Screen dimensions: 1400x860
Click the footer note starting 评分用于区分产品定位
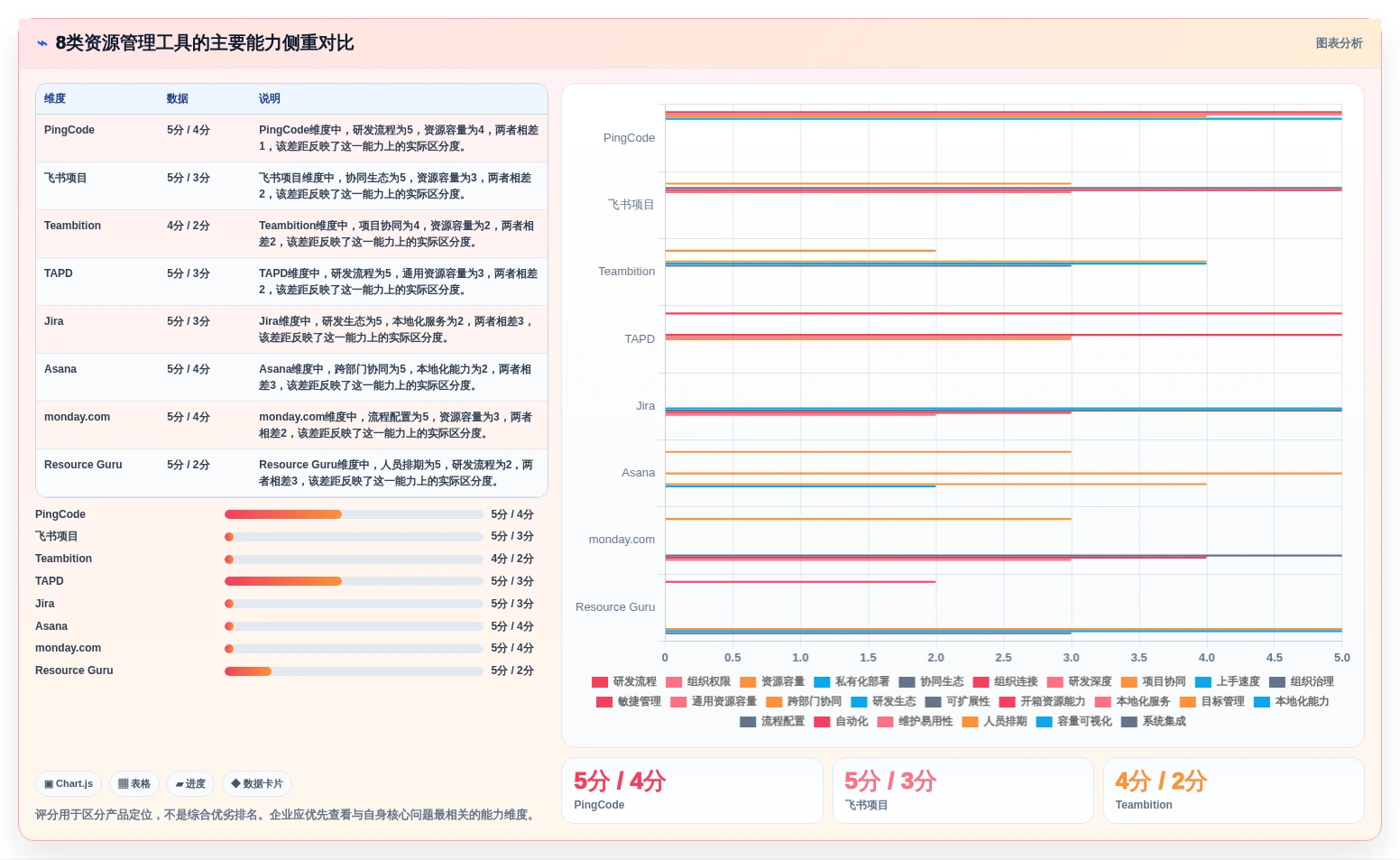coord(287,815)
